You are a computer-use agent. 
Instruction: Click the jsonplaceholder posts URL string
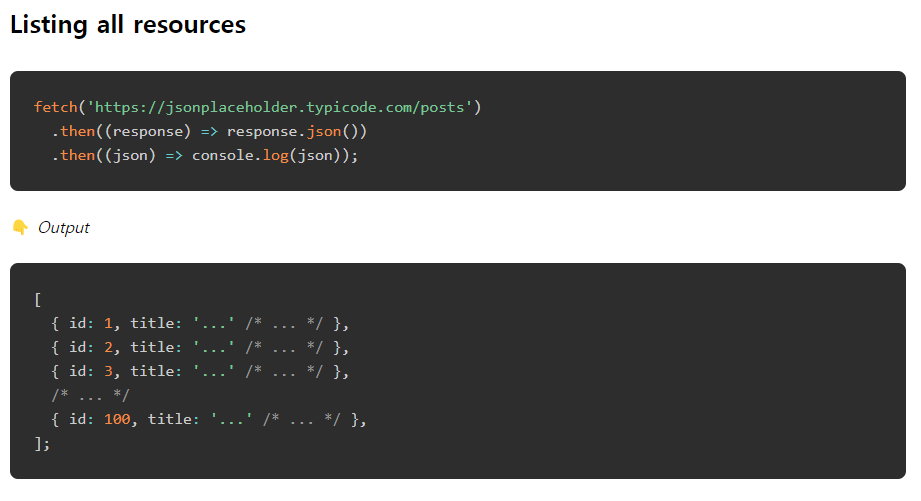click(x=280, y=107)
